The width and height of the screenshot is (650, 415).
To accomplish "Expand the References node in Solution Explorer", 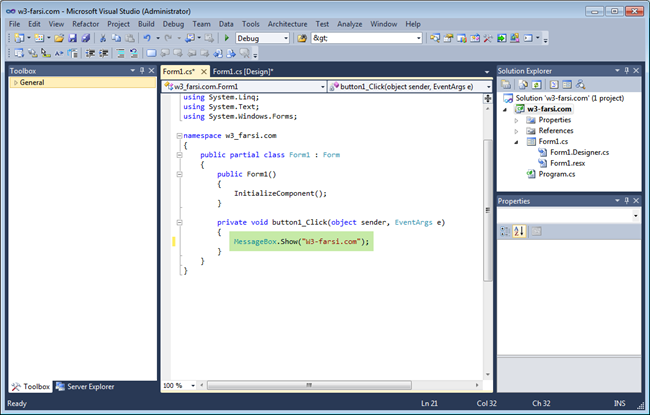I will (516, 131).
